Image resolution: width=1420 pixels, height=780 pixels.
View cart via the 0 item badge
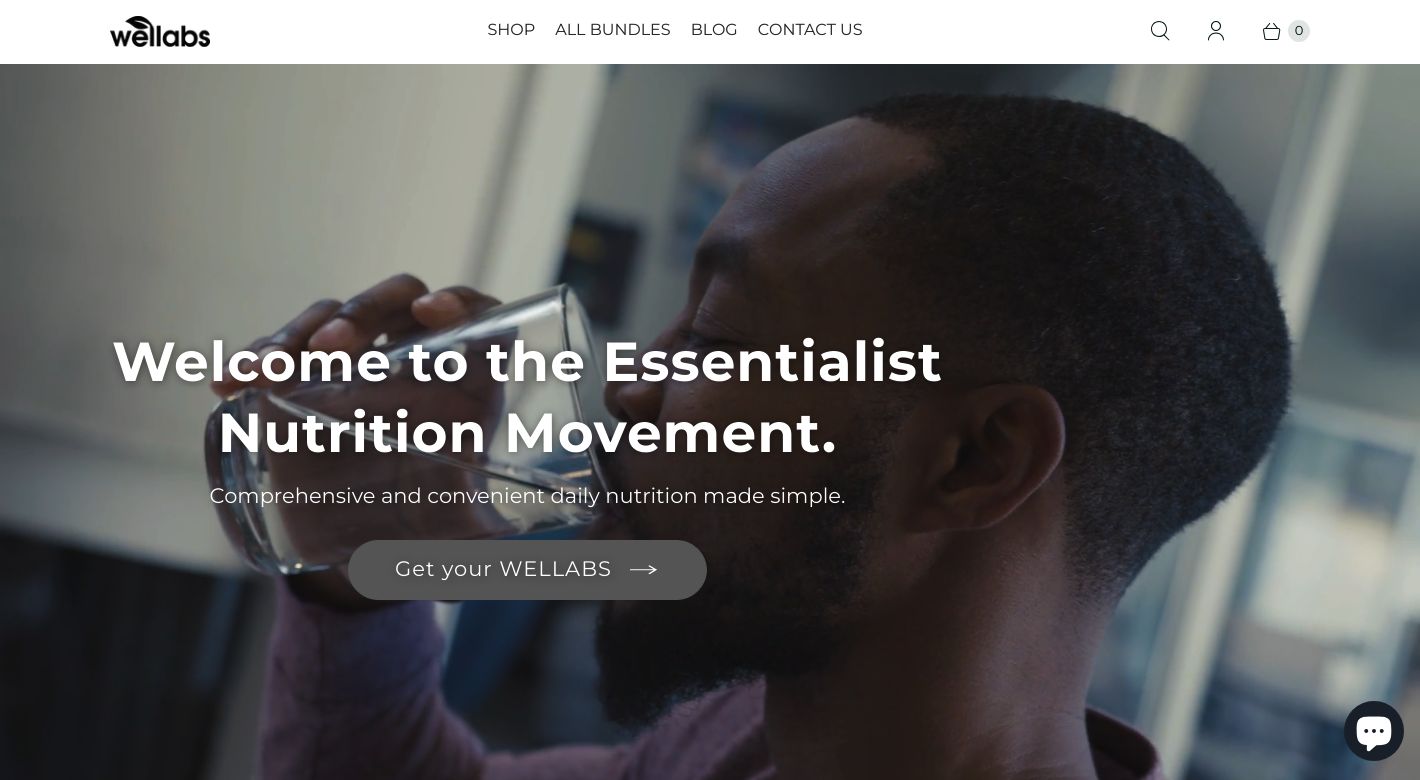pos(1298,31)
